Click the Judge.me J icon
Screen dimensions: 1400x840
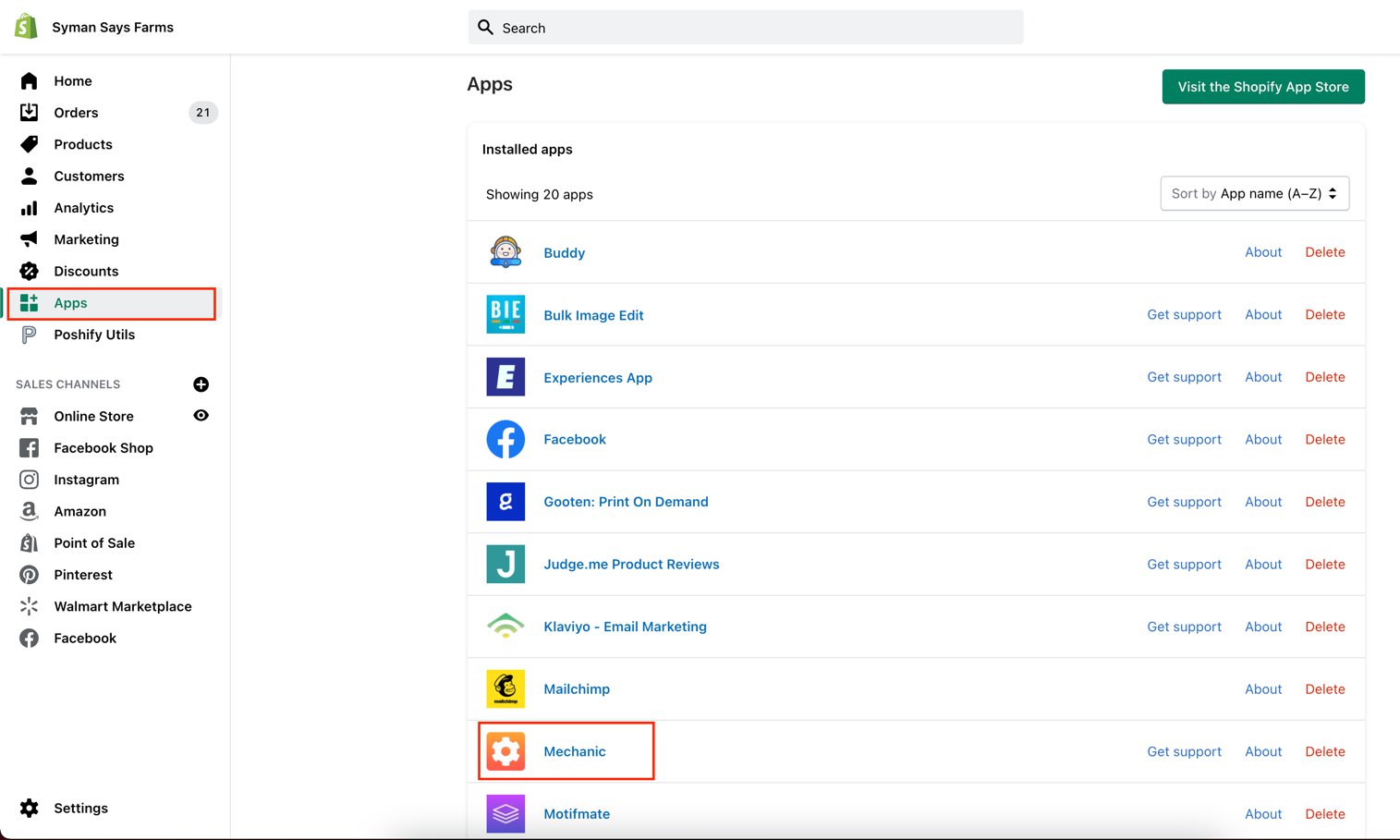coord(505,565)
